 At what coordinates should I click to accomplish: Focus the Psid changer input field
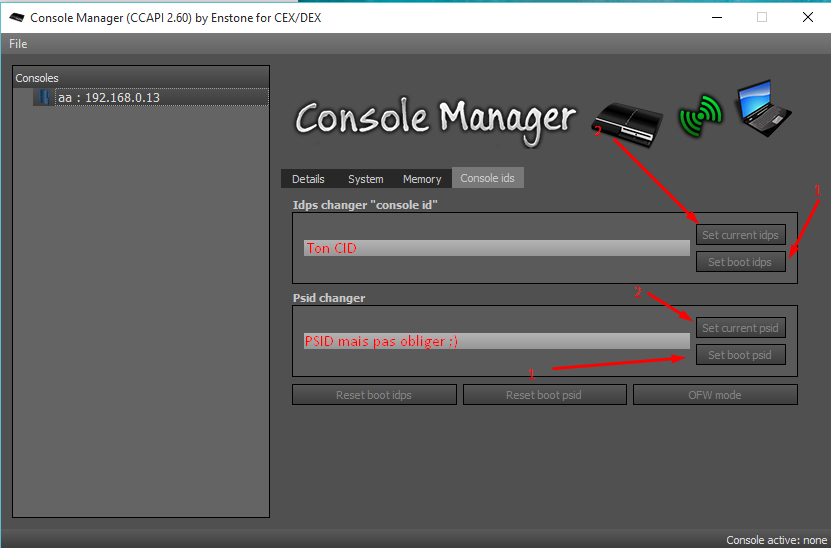(497, 341)
